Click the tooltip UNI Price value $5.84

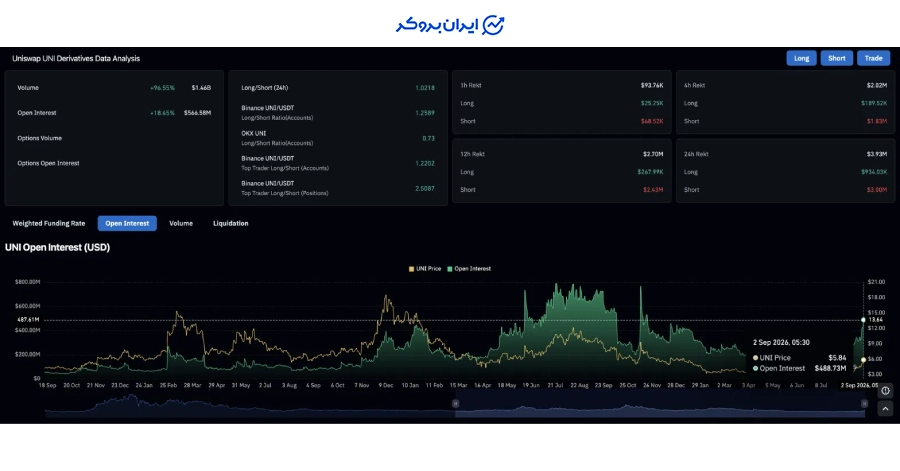(837, 358)
